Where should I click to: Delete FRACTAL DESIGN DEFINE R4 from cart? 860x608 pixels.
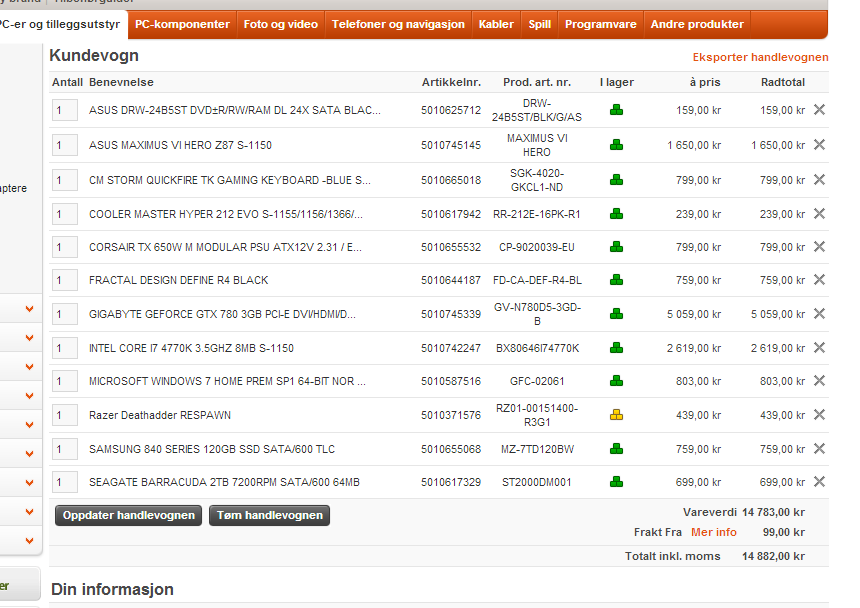tap(819, 280)
